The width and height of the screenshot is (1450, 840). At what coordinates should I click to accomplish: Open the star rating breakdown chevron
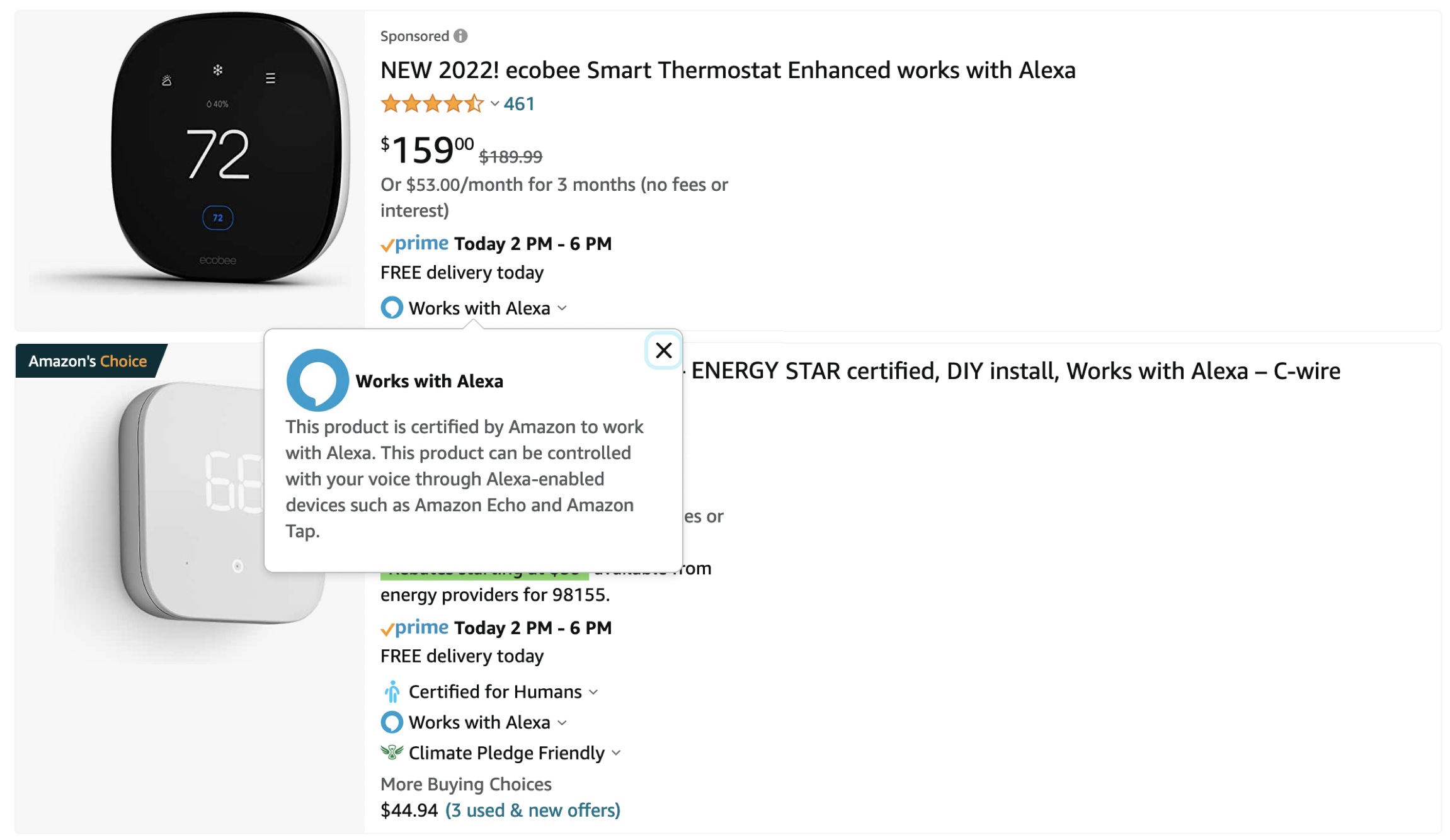pos(494,104)
